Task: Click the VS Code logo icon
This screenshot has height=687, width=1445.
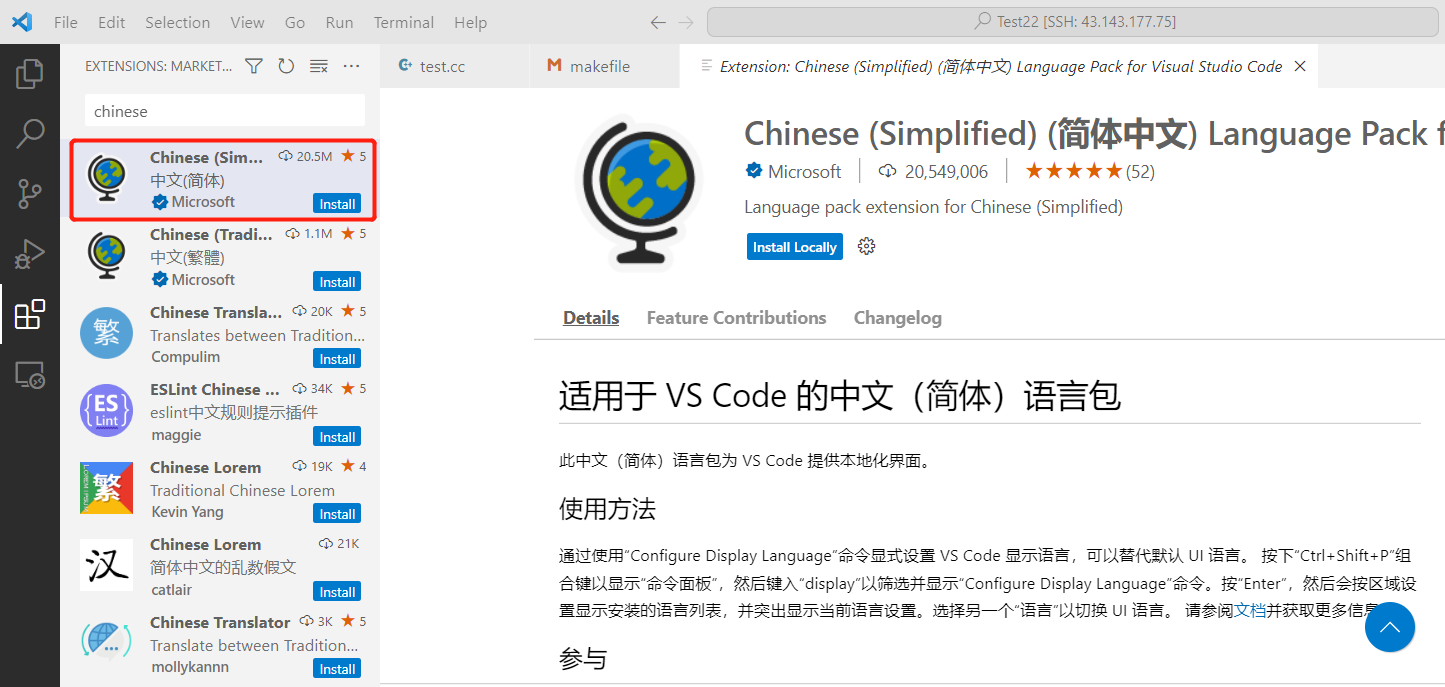Action: [22, 22]
